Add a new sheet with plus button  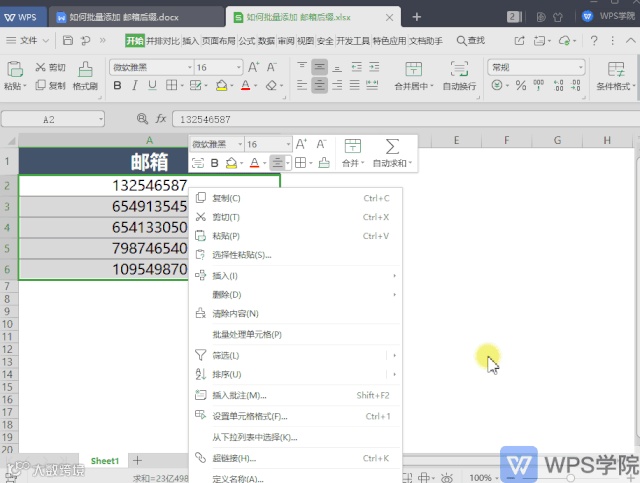click(138, 461)
